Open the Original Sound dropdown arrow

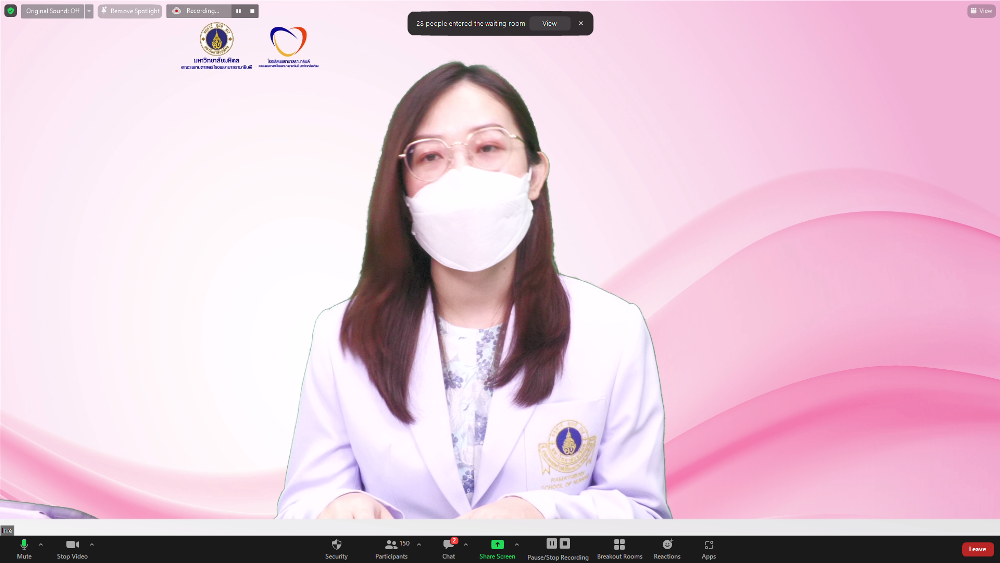89,11
